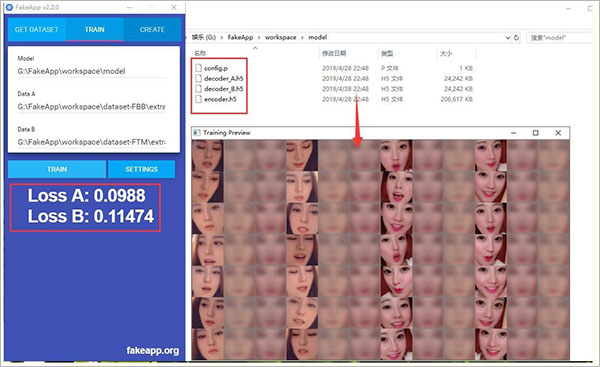Switch to the TRAIN tab
The image size is (600, 367).
tap(95, 29)
